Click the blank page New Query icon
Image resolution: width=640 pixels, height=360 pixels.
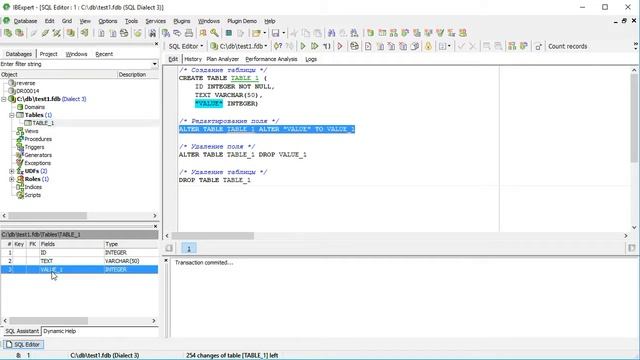[x=368, y=47]
